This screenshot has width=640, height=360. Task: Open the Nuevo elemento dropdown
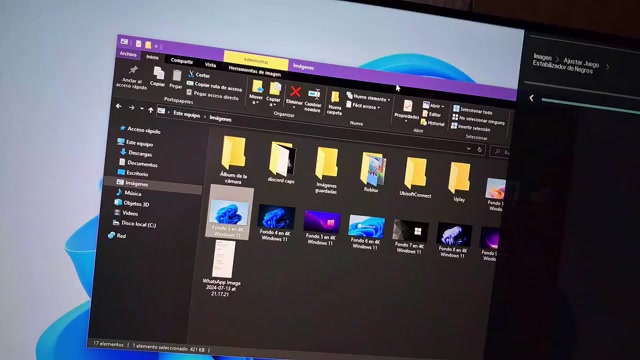pyautogui.click(x=369, y=97)
